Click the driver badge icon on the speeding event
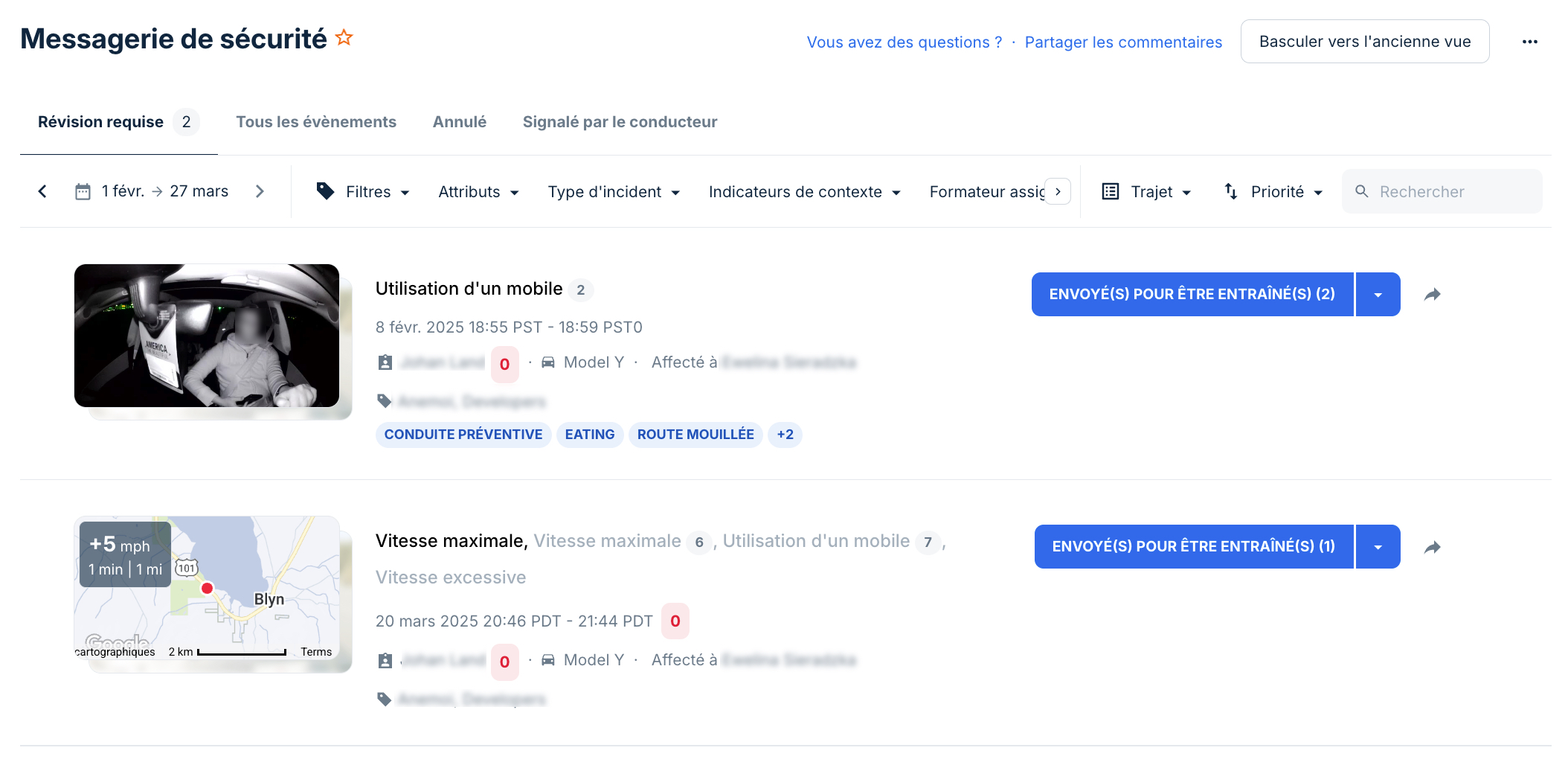The width and height of the screenshot is (1568, 768). click(x=385, y=660)
